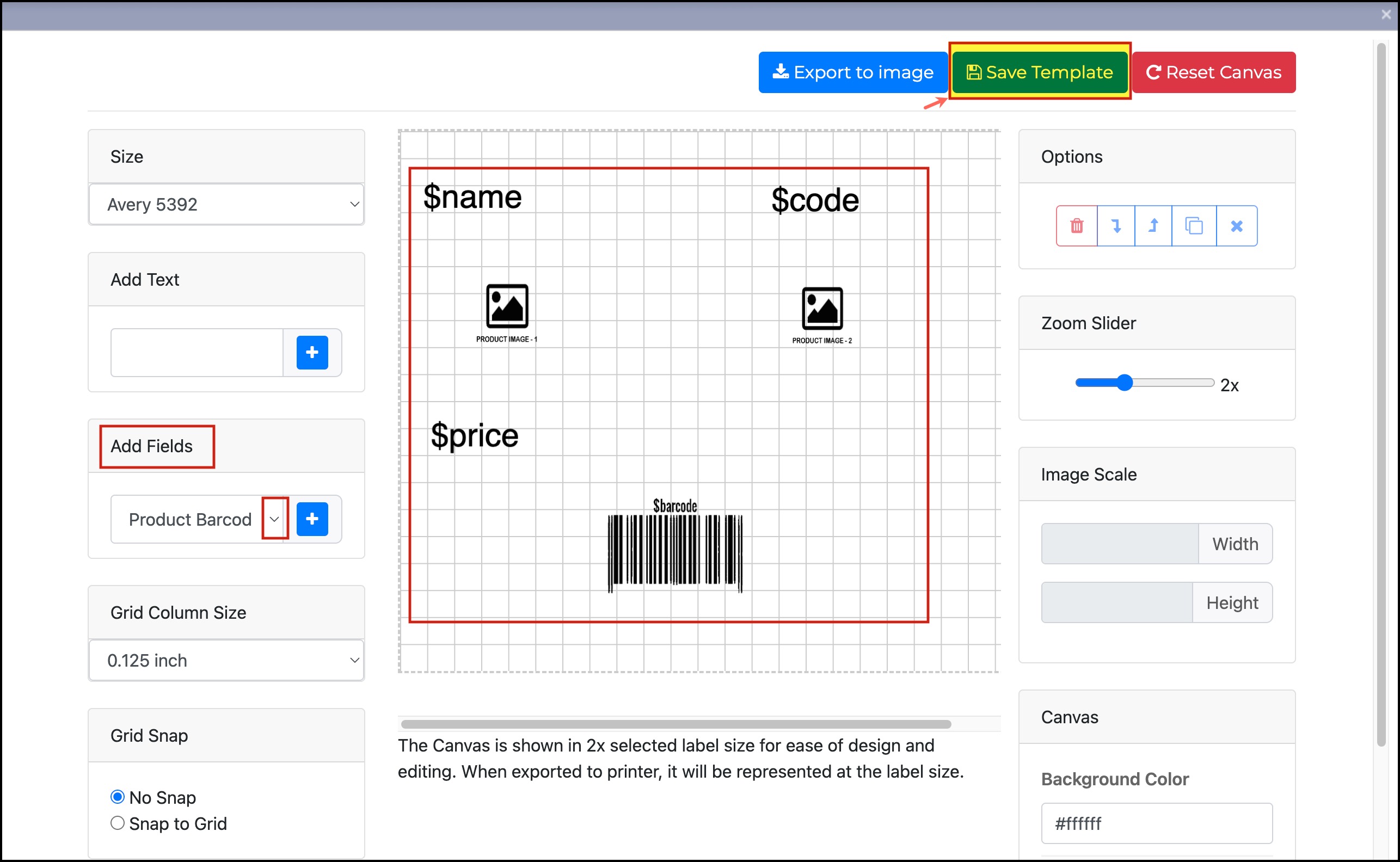The height and width of the screenshot is (862, 1400).
Task: Enable Snap to Grid option
Action: [x=118, y=823]
